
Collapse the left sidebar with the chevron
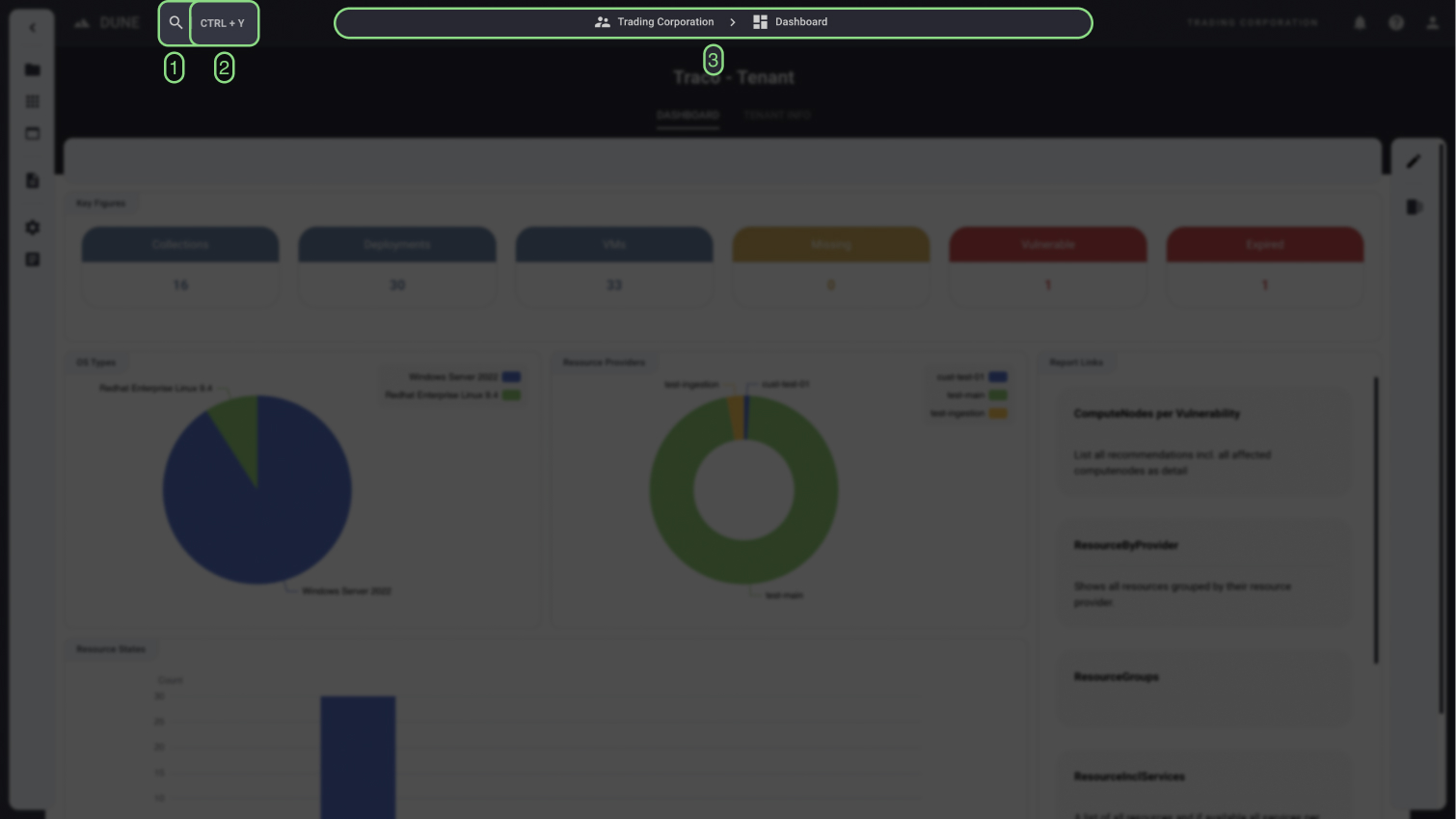32,28
